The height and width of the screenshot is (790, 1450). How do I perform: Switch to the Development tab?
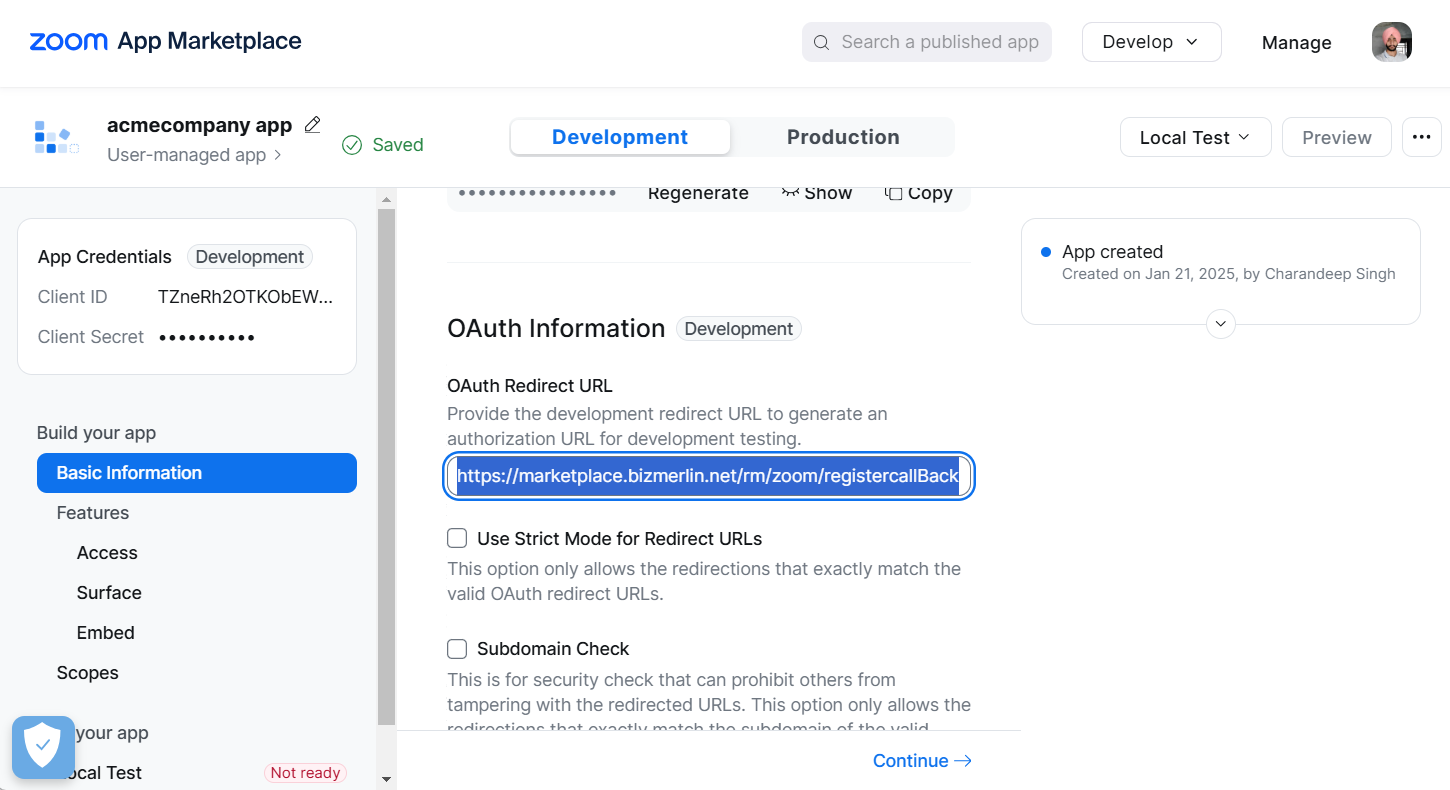tap(620, 137)
